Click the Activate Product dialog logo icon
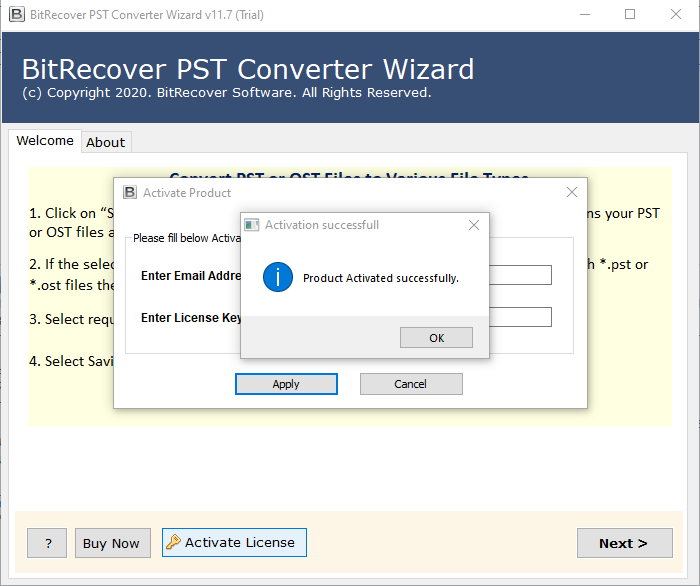700x586 pixels. (x=129, y=192)
